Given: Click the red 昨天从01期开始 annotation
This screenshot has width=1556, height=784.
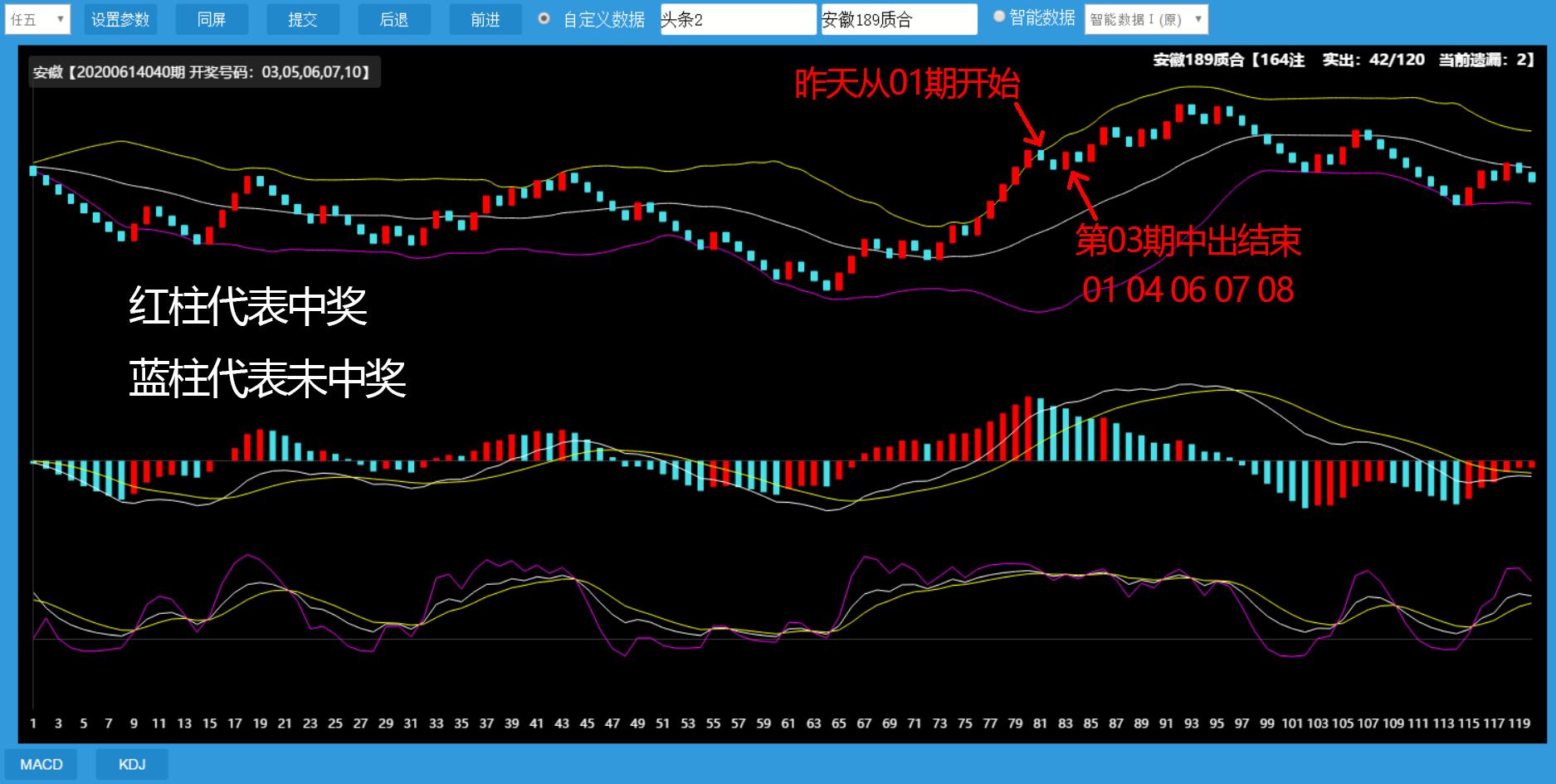Looking at the screenshot, I should tap(907, 84).
